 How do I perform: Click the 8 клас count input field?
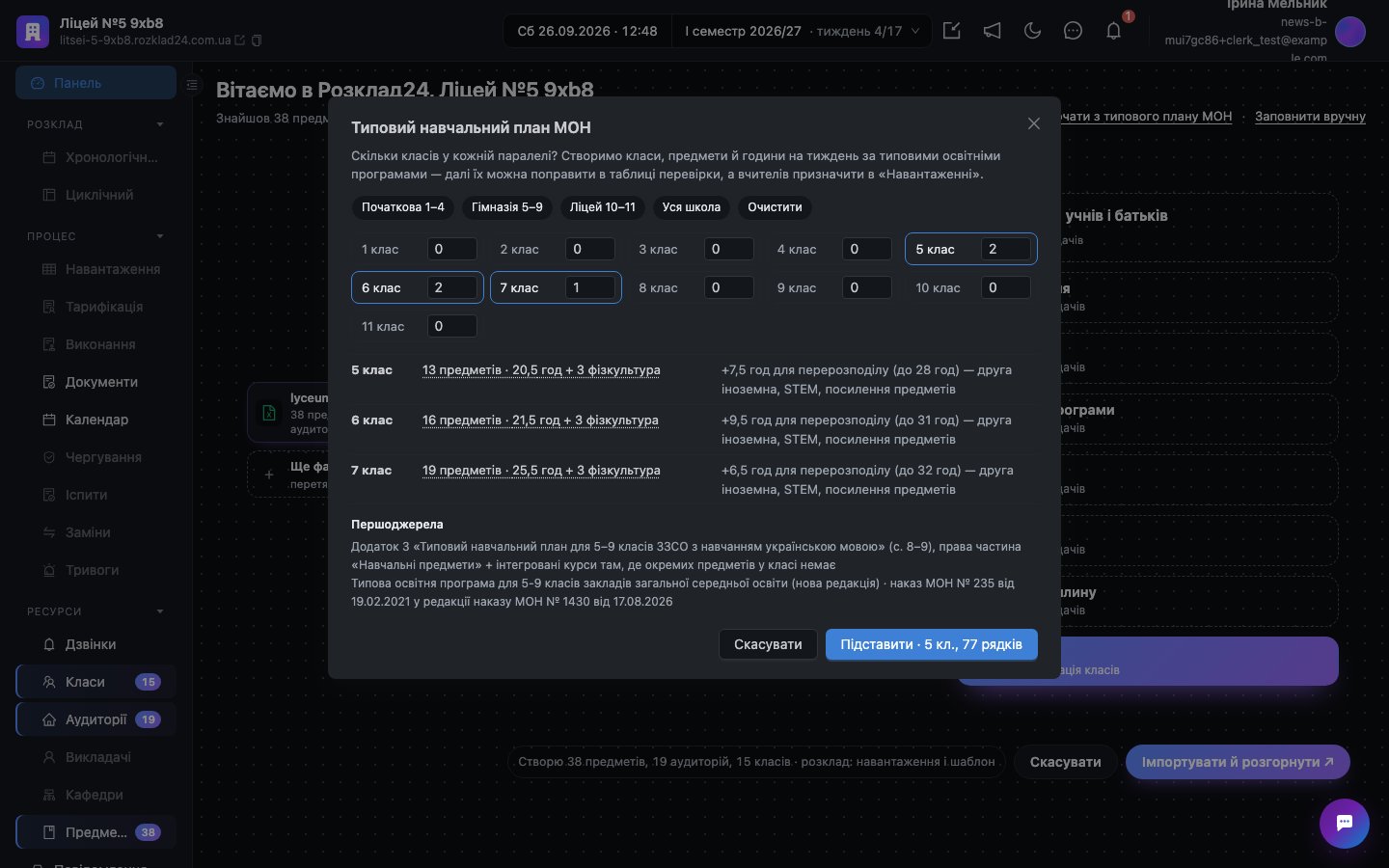point(728,287)
